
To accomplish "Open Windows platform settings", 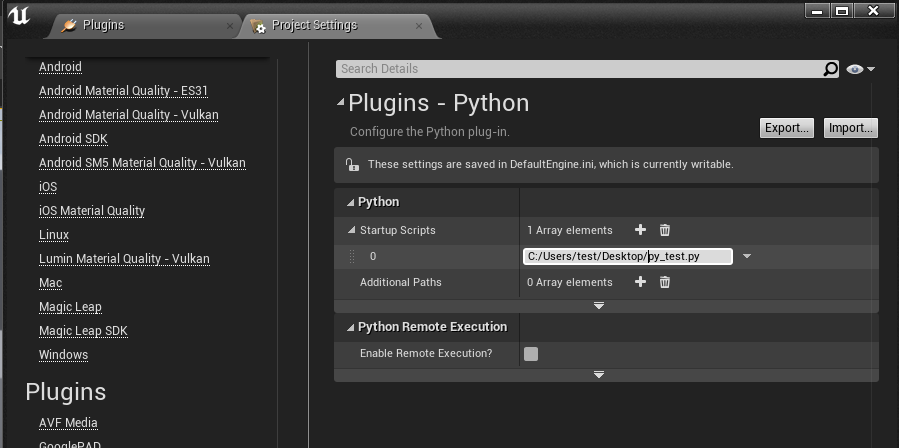I will click(x=63, y=355).
